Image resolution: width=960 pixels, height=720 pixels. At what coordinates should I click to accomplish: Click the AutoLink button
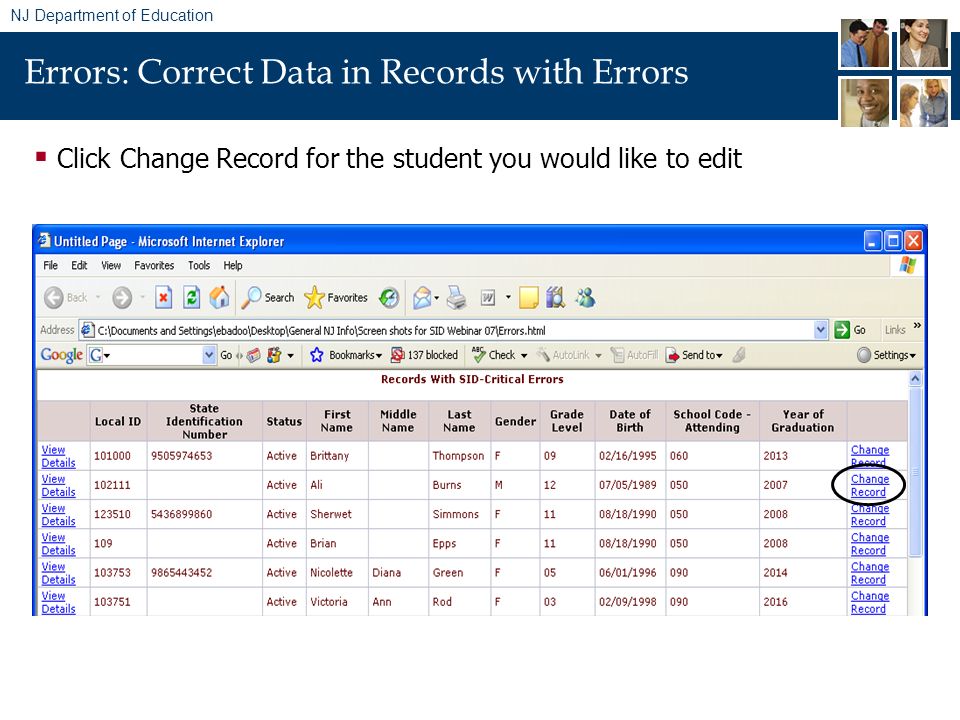(x=564, y=355)
